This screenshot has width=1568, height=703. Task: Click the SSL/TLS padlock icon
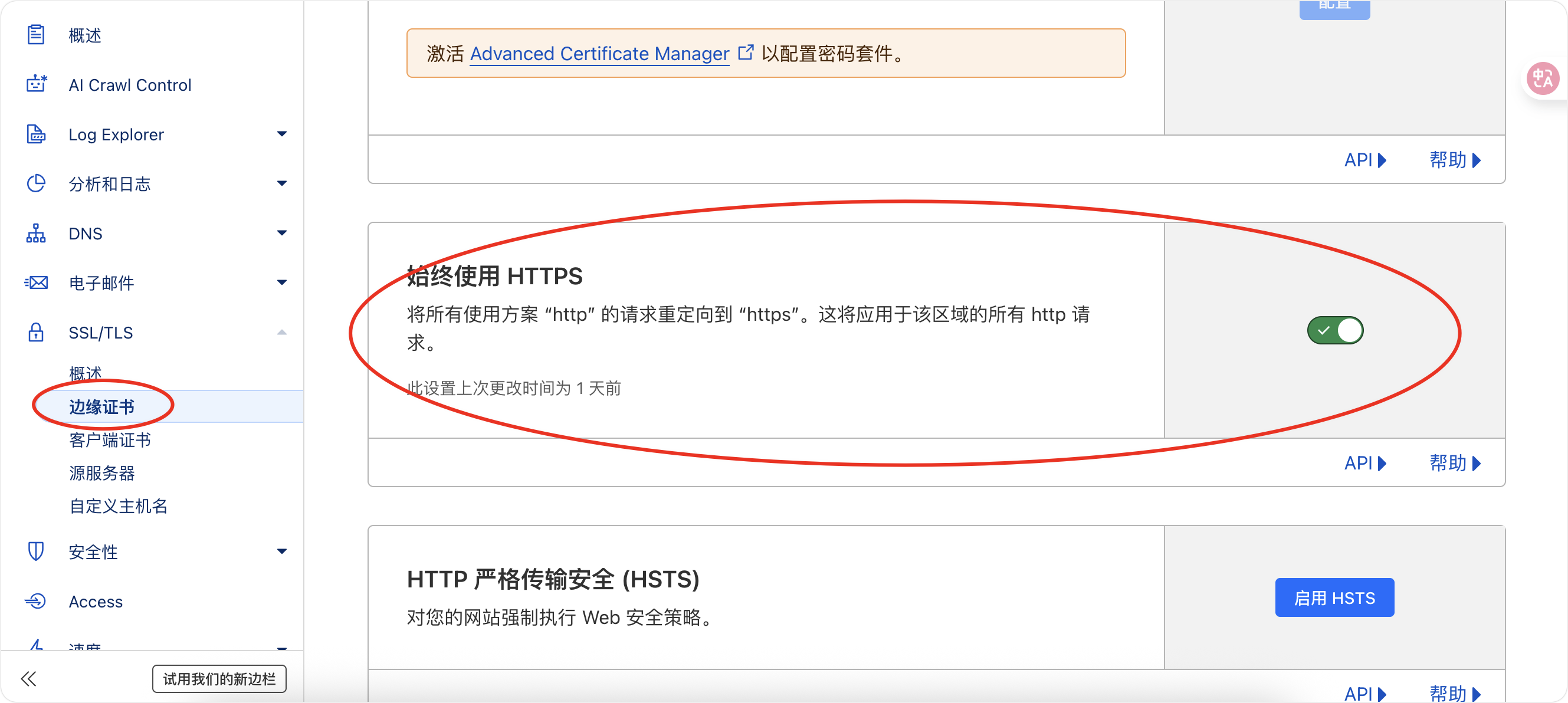tap(36, 332)
